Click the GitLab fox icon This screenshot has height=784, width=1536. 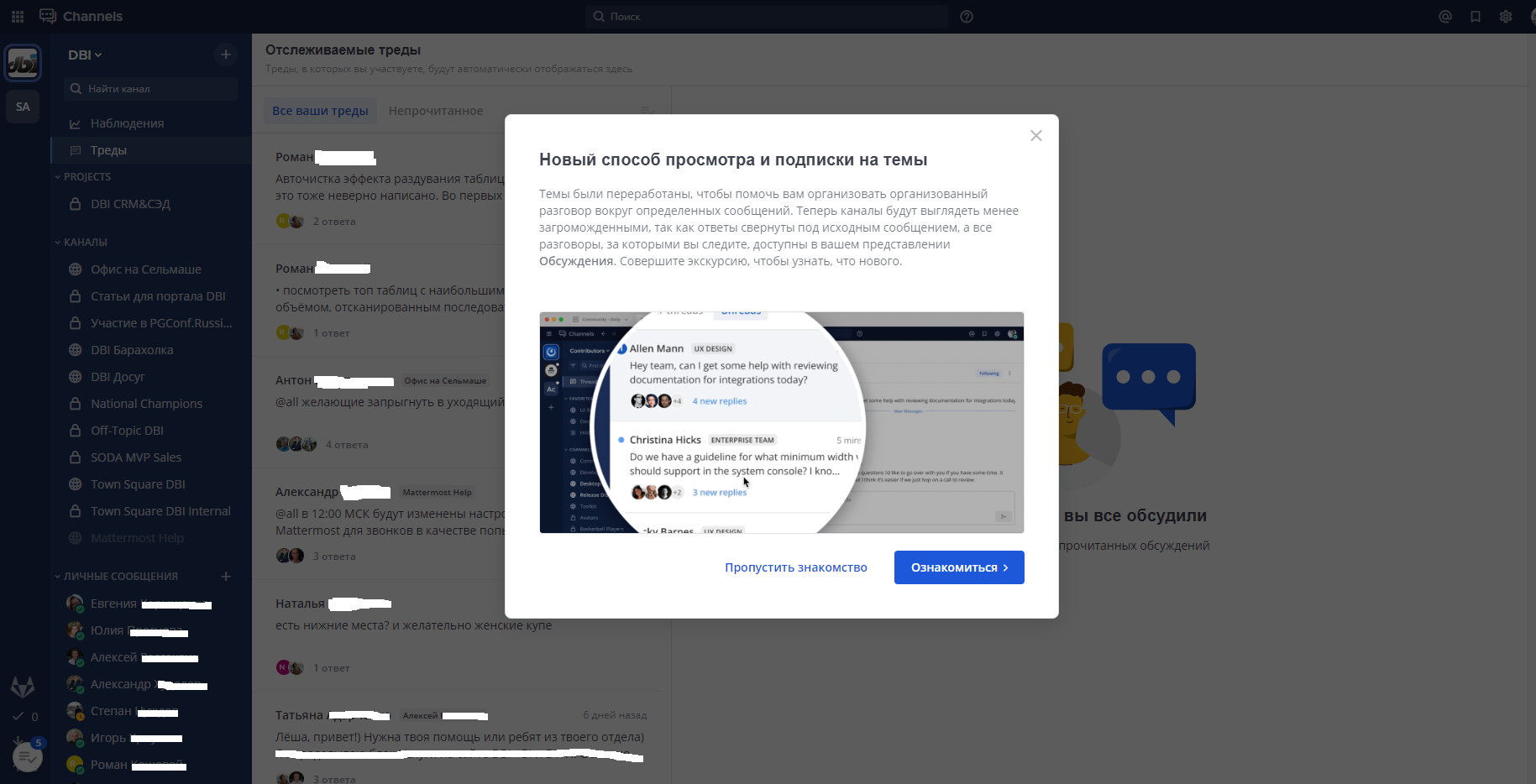tap(23, 687)
